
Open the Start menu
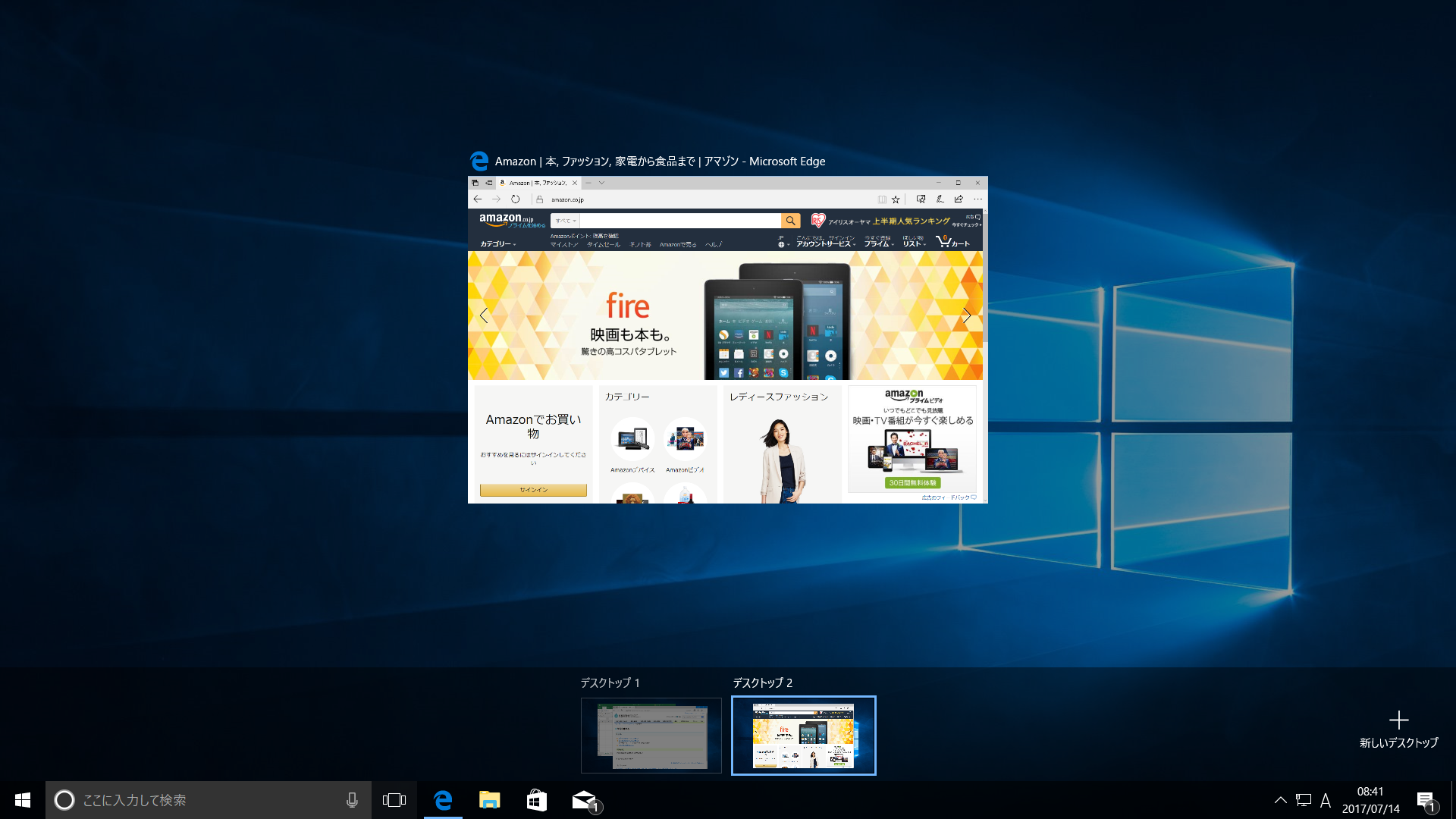click(x=23, y=800)
